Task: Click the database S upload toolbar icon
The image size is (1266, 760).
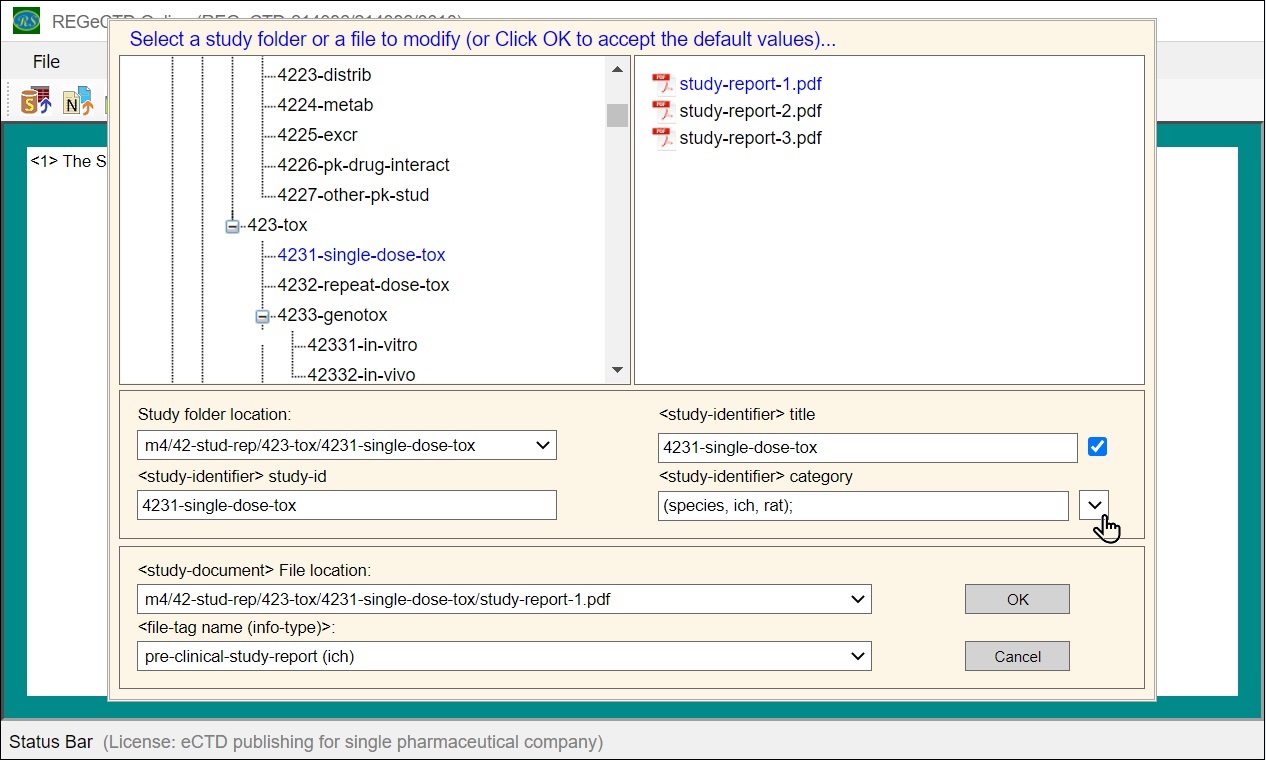Action: (x=36, y=101)
